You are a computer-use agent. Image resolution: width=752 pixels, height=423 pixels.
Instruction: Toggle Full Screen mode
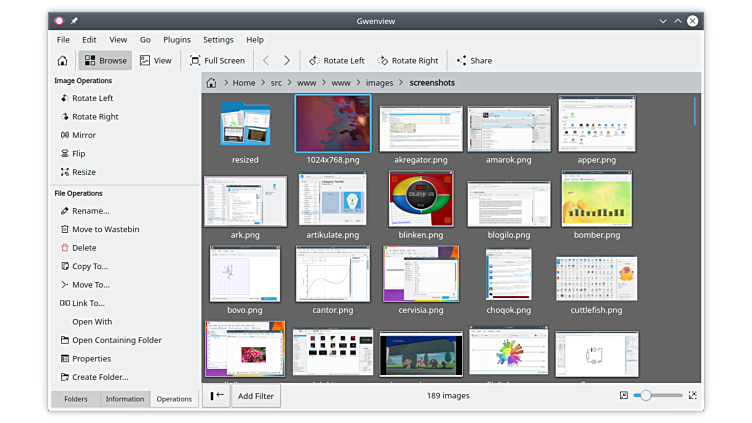(x=217, y=60)
